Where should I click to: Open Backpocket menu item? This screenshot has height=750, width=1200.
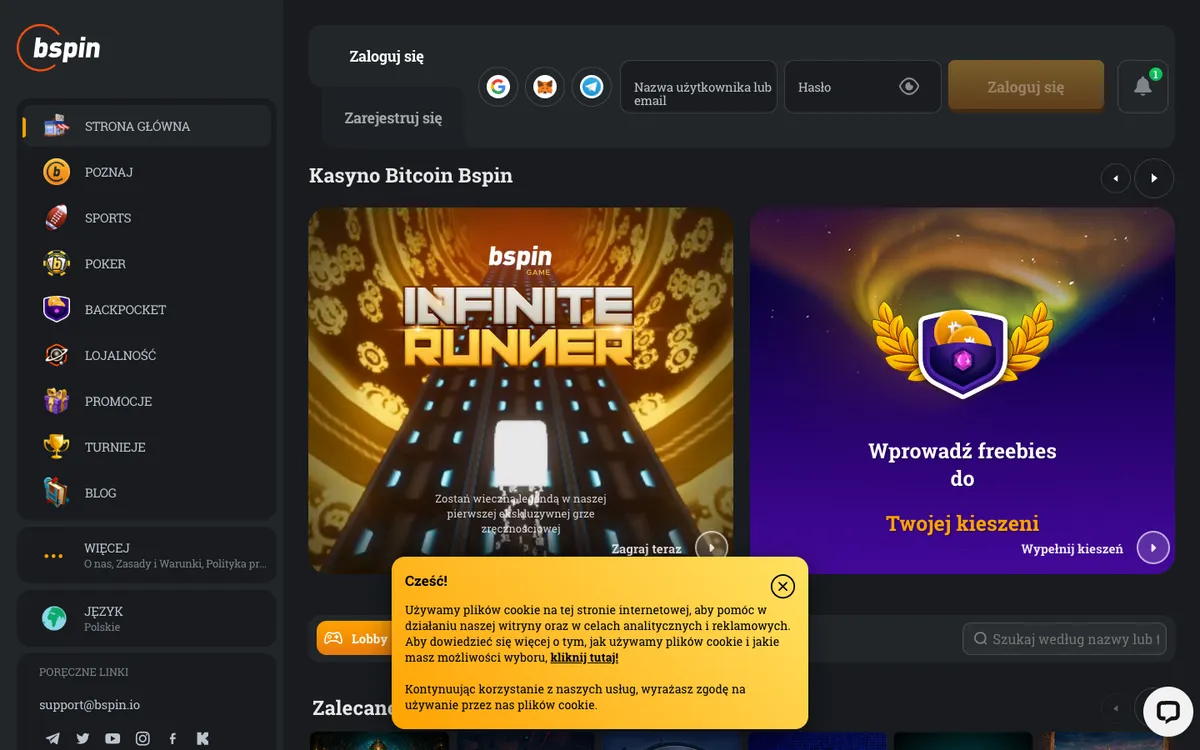pyautogui.click(x=147, y=310)
